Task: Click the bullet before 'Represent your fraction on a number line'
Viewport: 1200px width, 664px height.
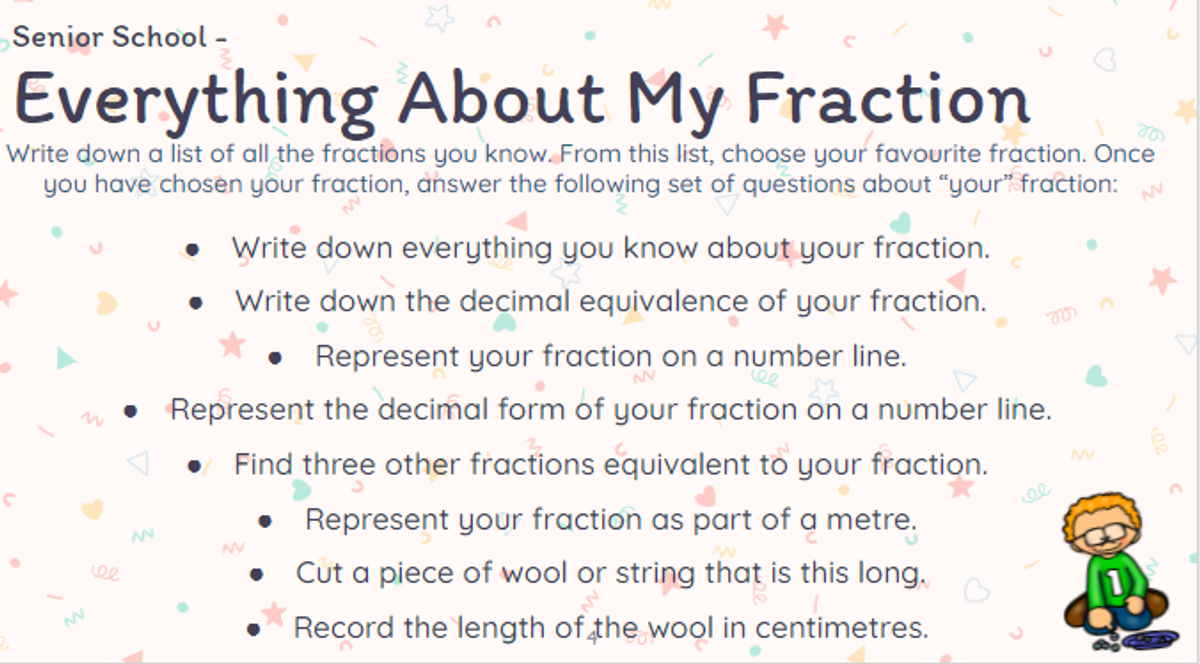Action: click(x=275, y=357)
